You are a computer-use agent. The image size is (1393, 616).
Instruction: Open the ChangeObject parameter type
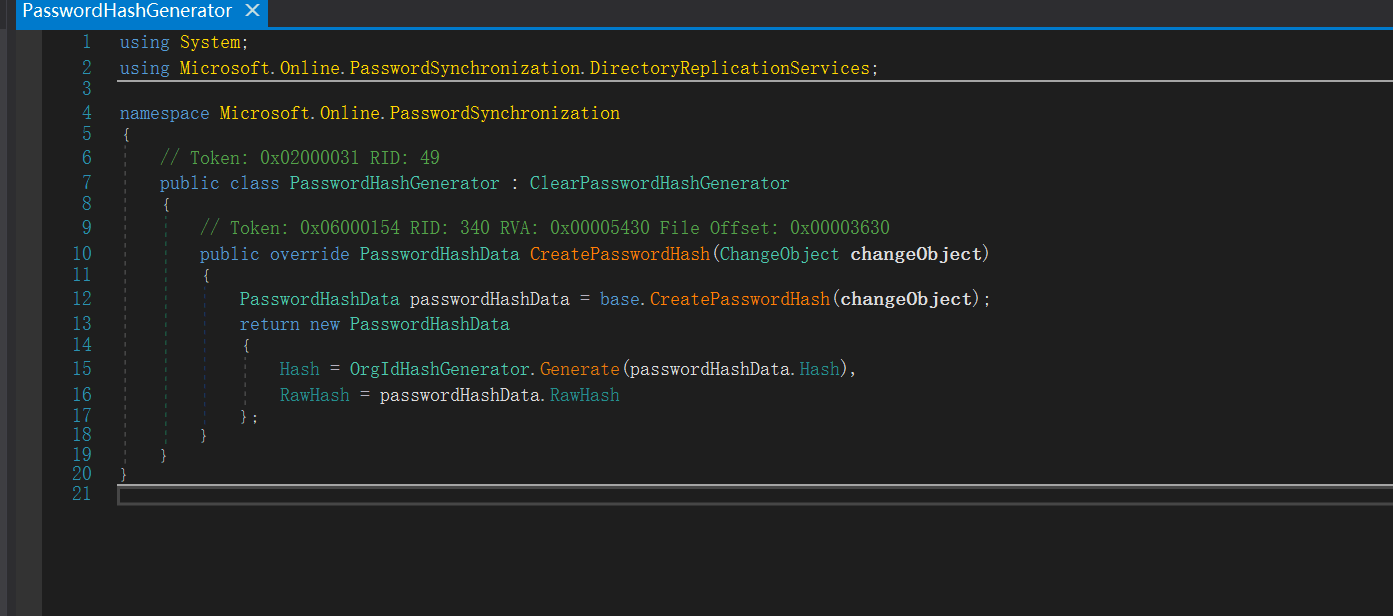point(779,255)
